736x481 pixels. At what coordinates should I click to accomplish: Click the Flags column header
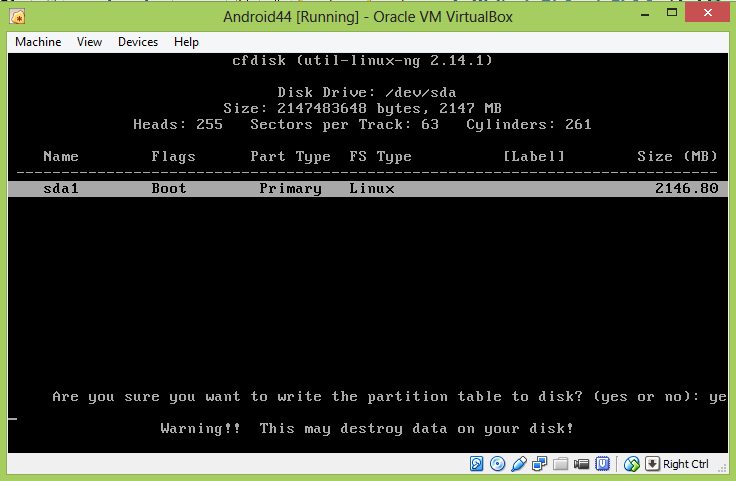[173, 156]
